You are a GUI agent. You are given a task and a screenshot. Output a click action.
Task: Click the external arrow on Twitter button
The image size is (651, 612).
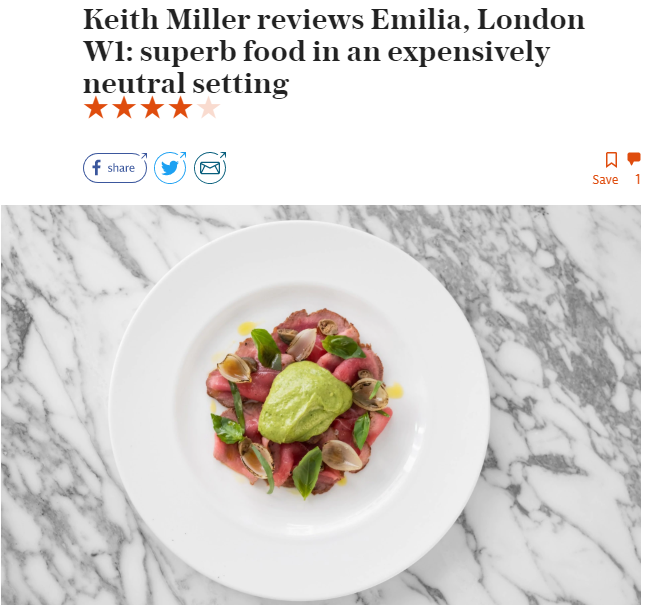(185, 157)
